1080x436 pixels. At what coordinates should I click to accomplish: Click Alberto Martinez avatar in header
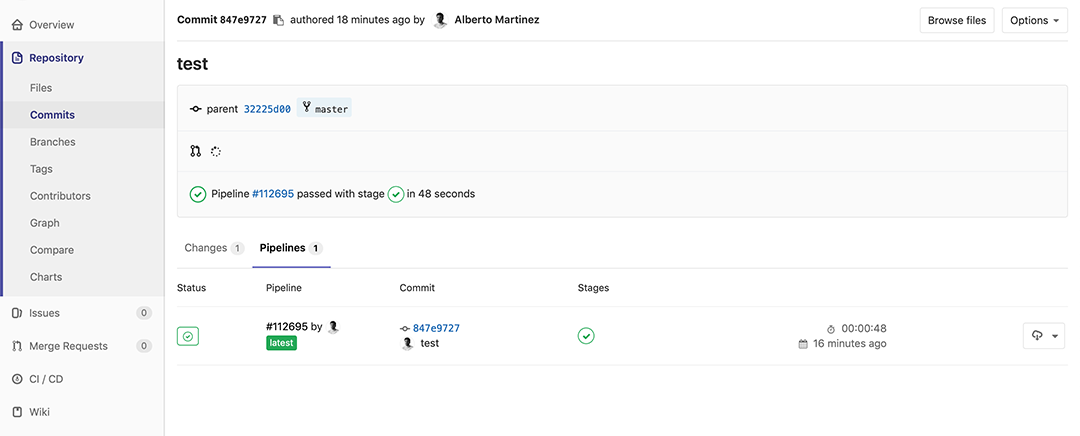tap(440, 20)
